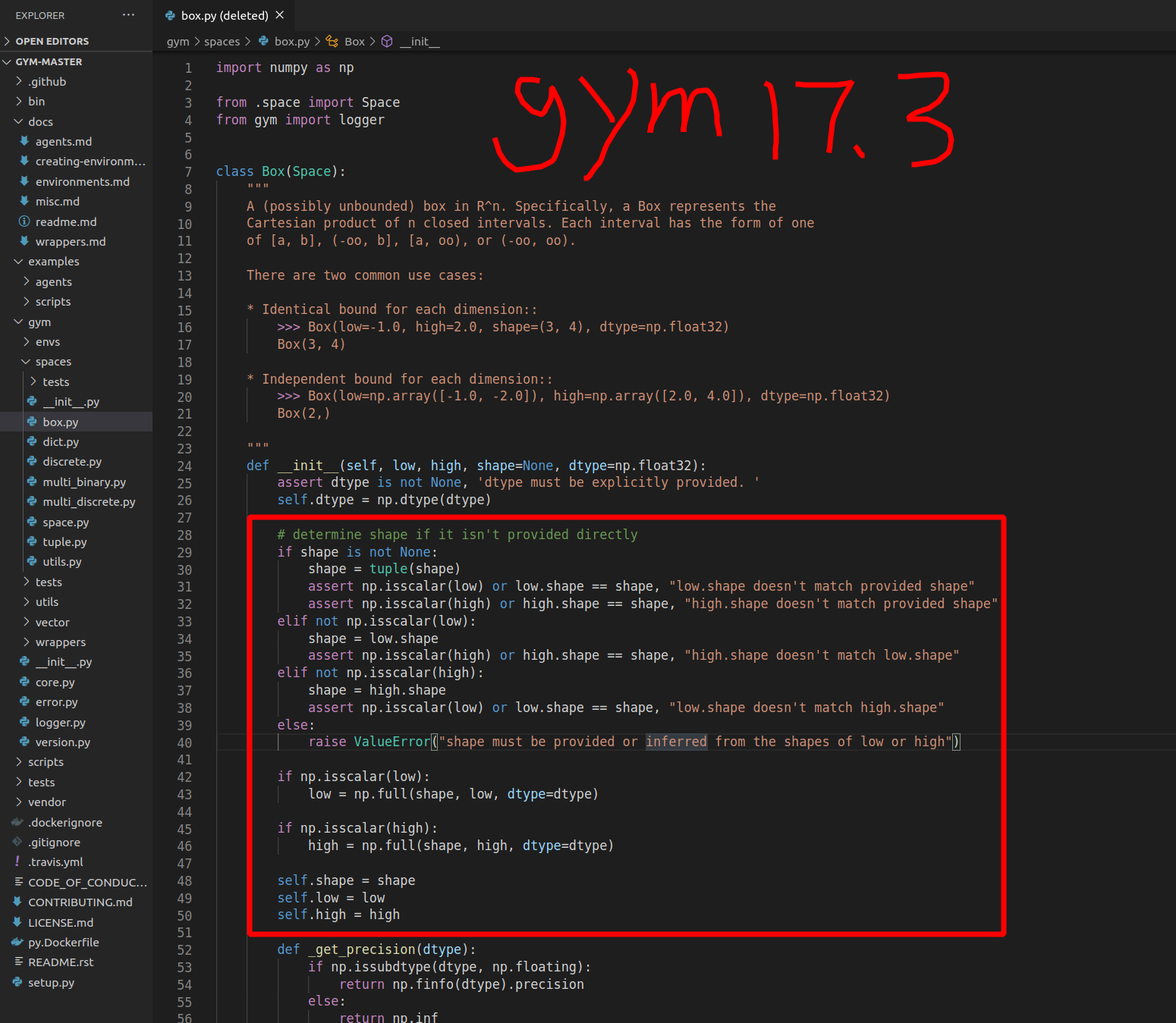Select the box.py (deleted) editor tab

[x=224, y=15]
